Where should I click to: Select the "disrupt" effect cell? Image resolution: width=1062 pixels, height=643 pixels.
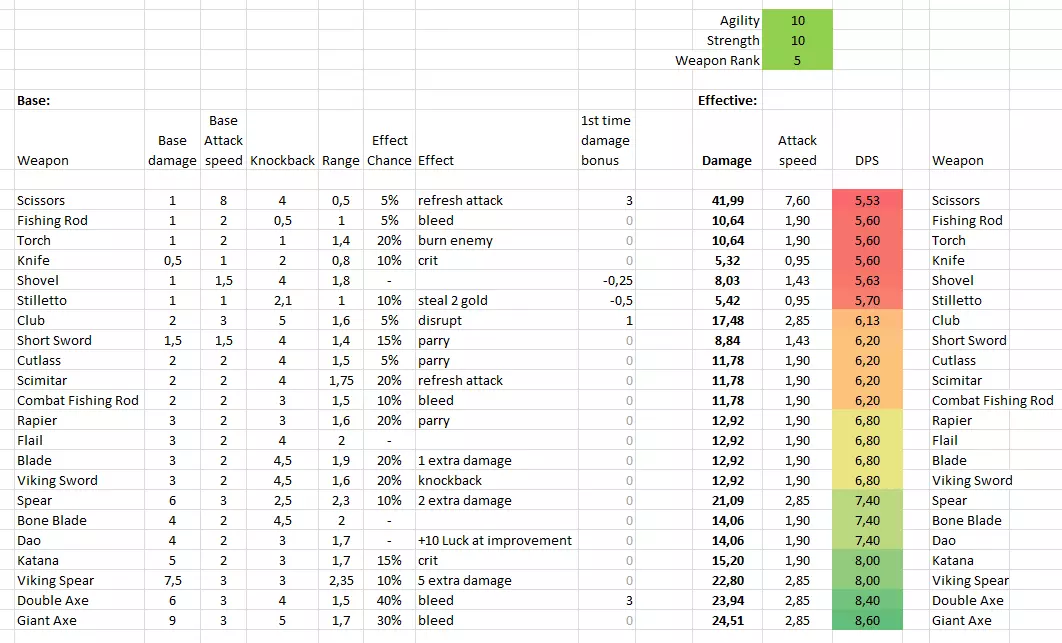pos(439,321)
